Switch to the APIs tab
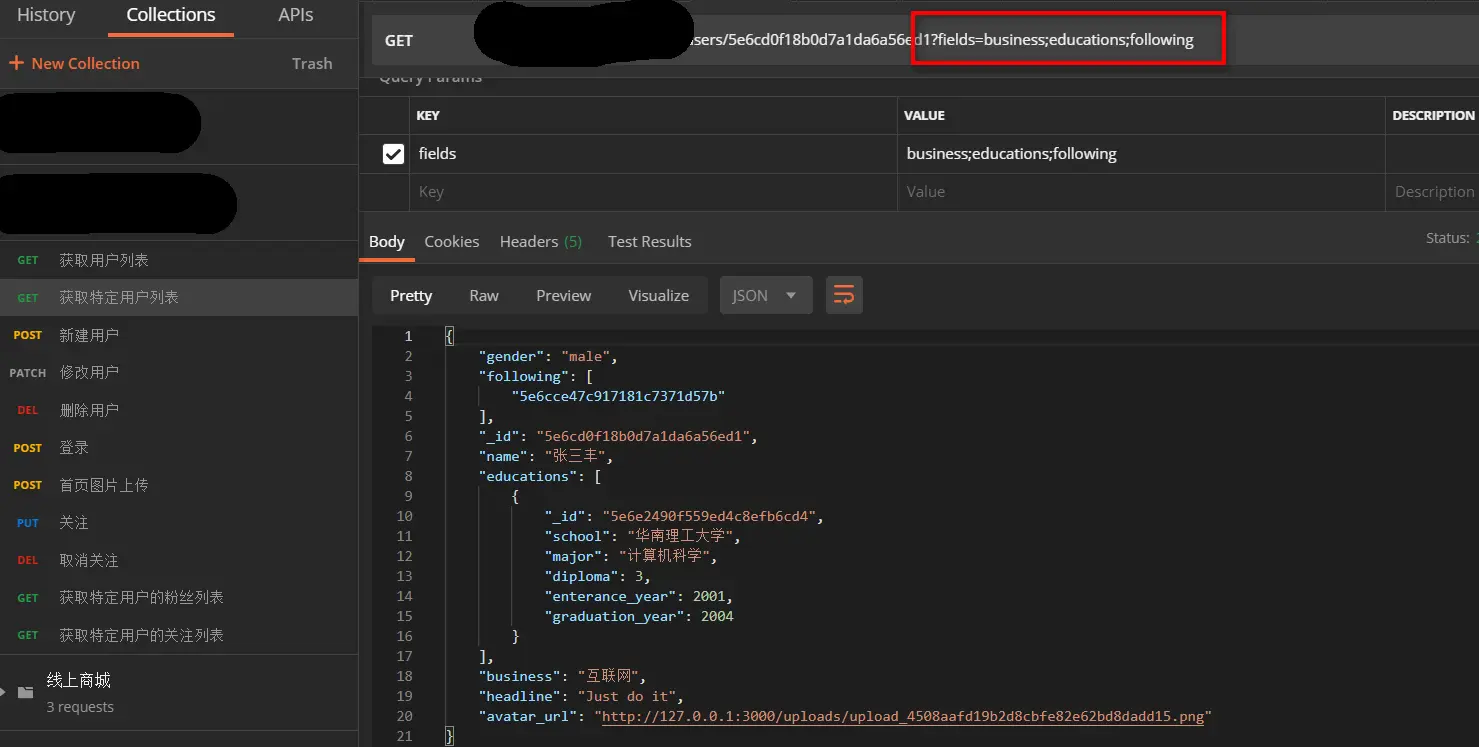 296,15
